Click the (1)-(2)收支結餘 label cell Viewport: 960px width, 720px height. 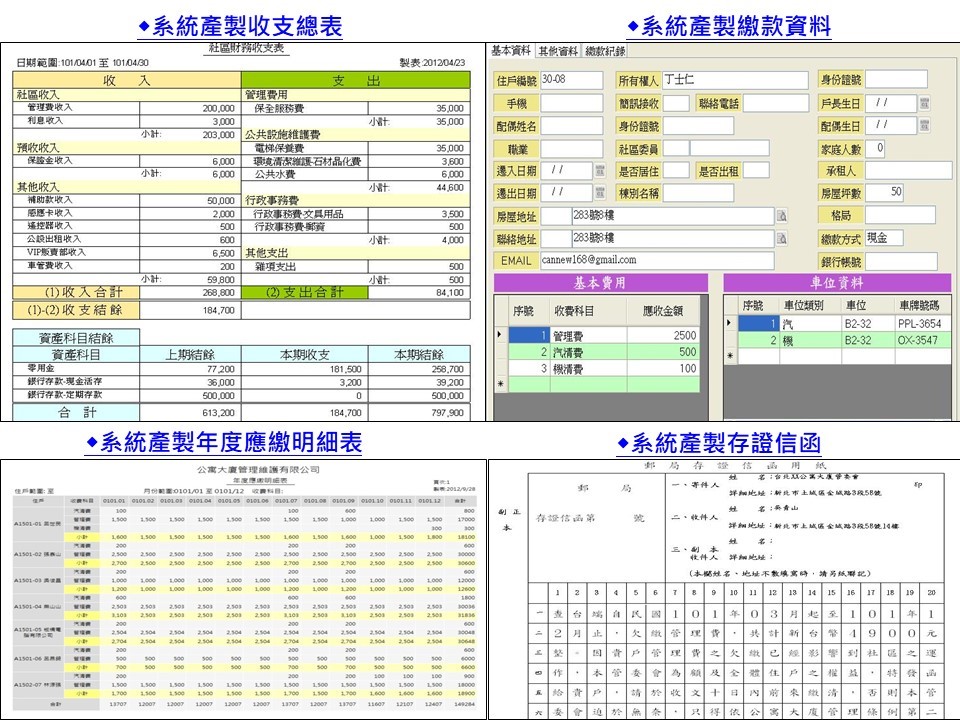[76, 310]
